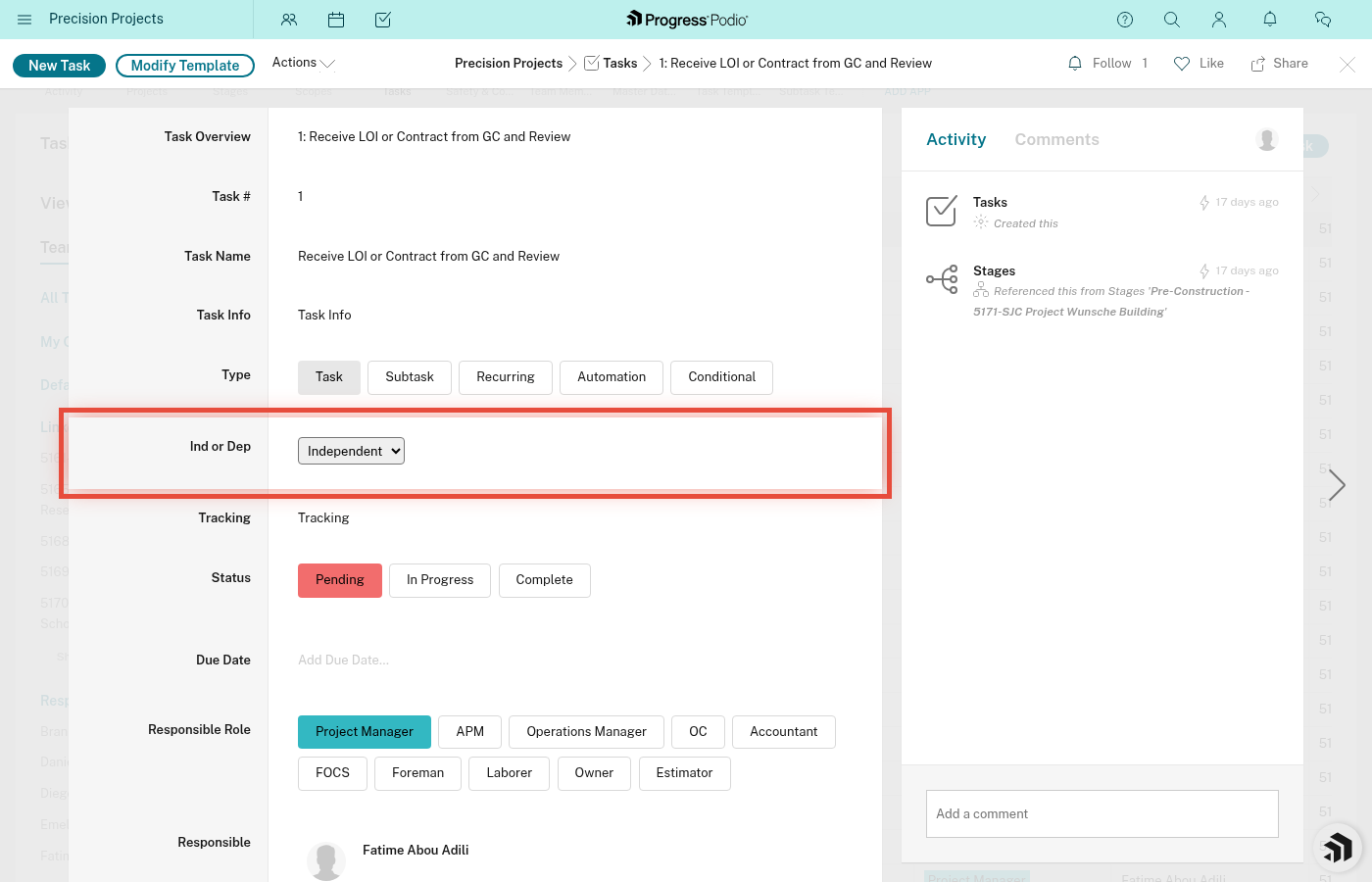Like this task using the heart icon
This screenshot has width=1372, height=882.
pyautogui.click(x=1182, y=63)
